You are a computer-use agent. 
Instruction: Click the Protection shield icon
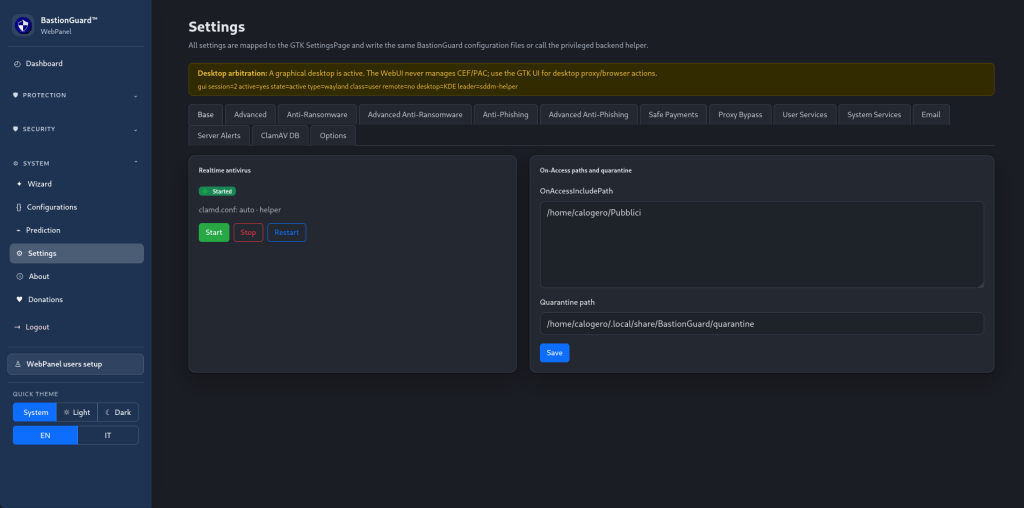(x=16, y=95)
